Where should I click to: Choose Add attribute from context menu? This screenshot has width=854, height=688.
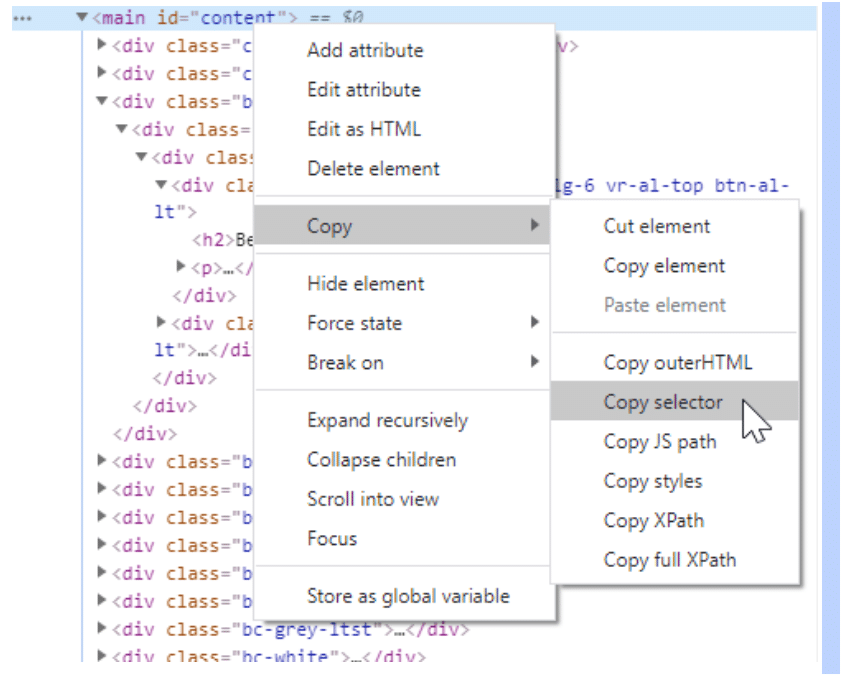click(x=364, y=50)
